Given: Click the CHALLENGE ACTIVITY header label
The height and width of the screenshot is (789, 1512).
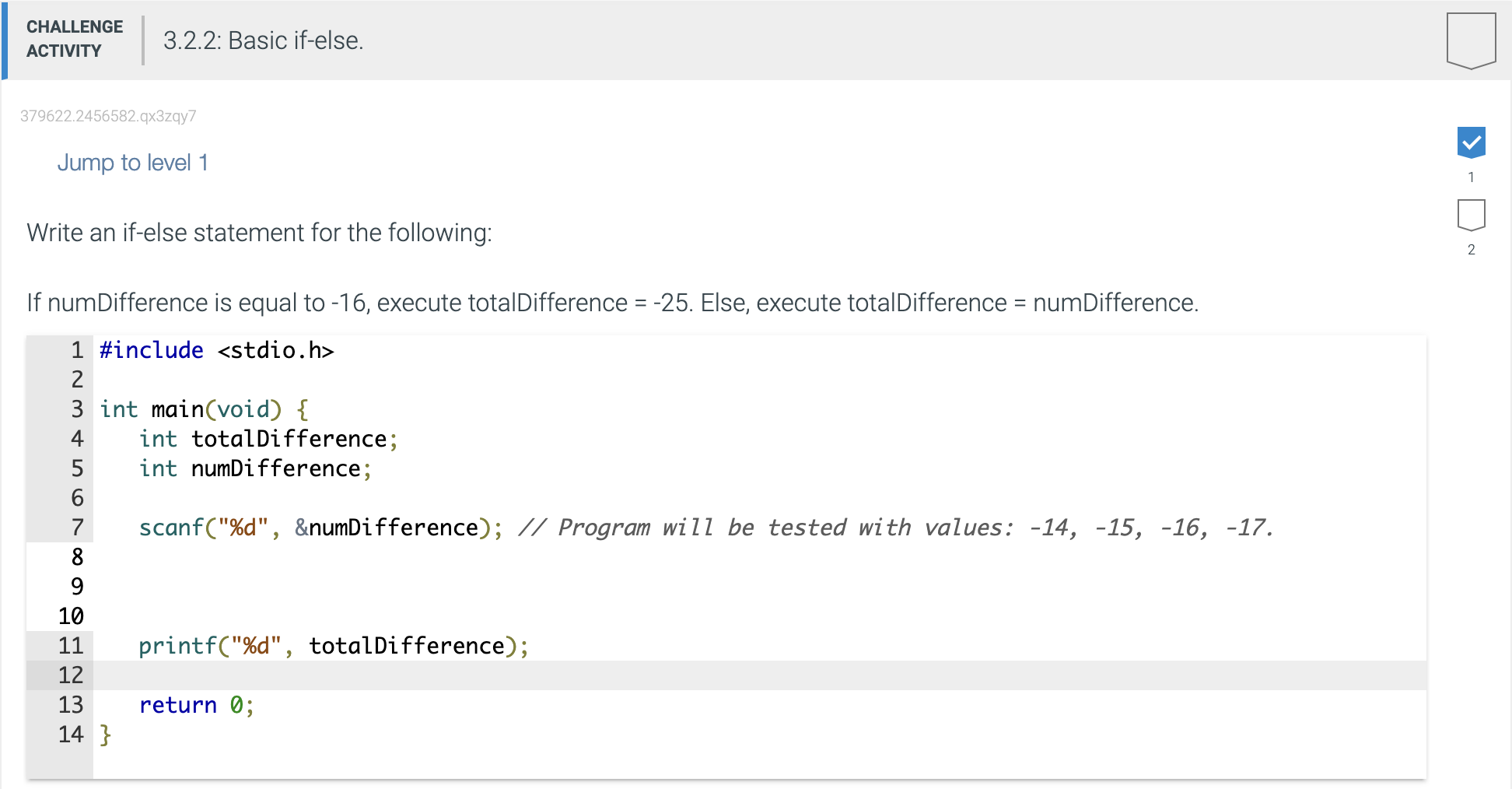Looking at the screenshot, I should [x=75, y=39].
